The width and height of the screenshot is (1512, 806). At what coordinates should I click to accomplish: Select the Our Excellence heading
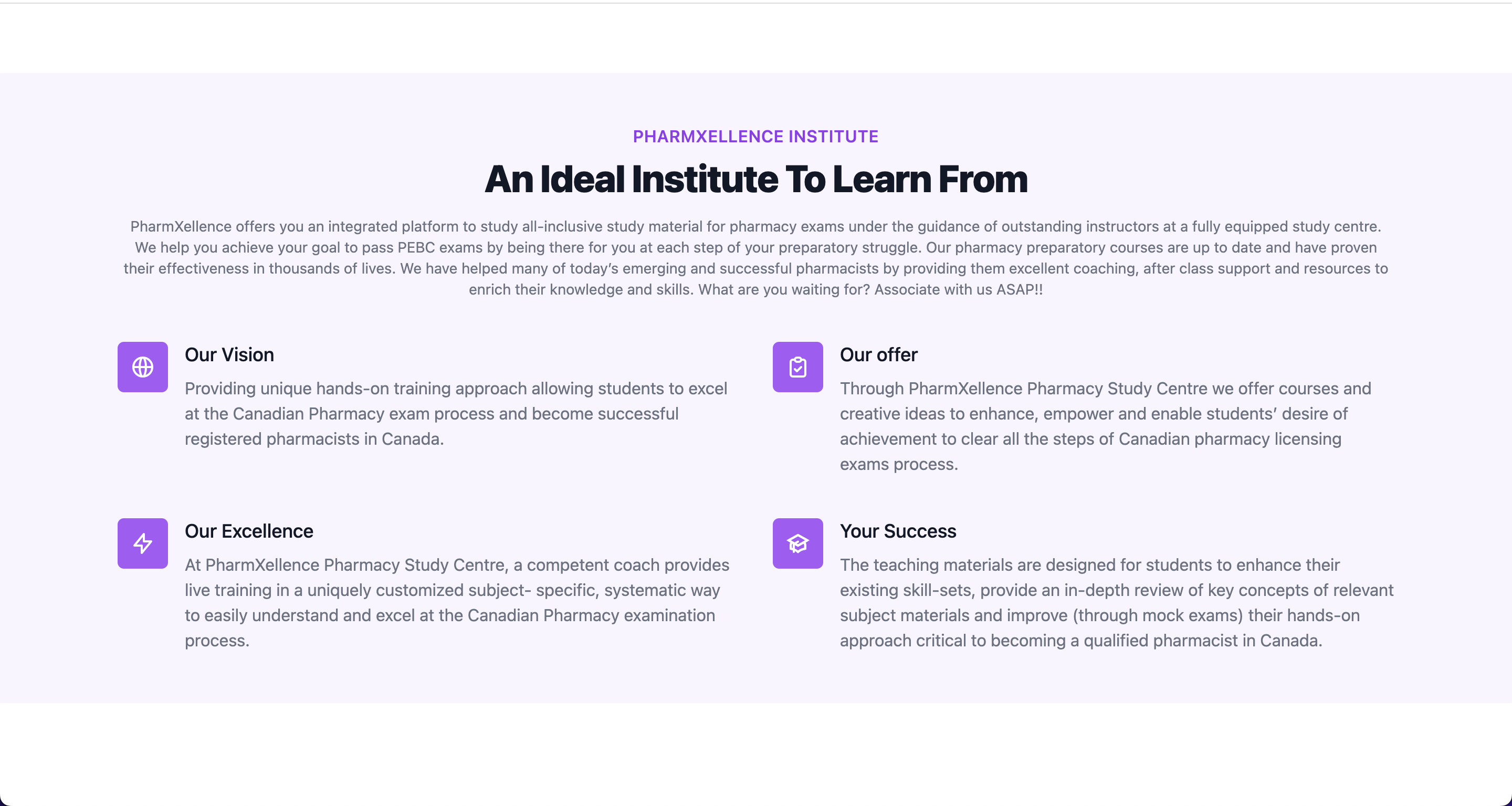(x=249, y=531)
